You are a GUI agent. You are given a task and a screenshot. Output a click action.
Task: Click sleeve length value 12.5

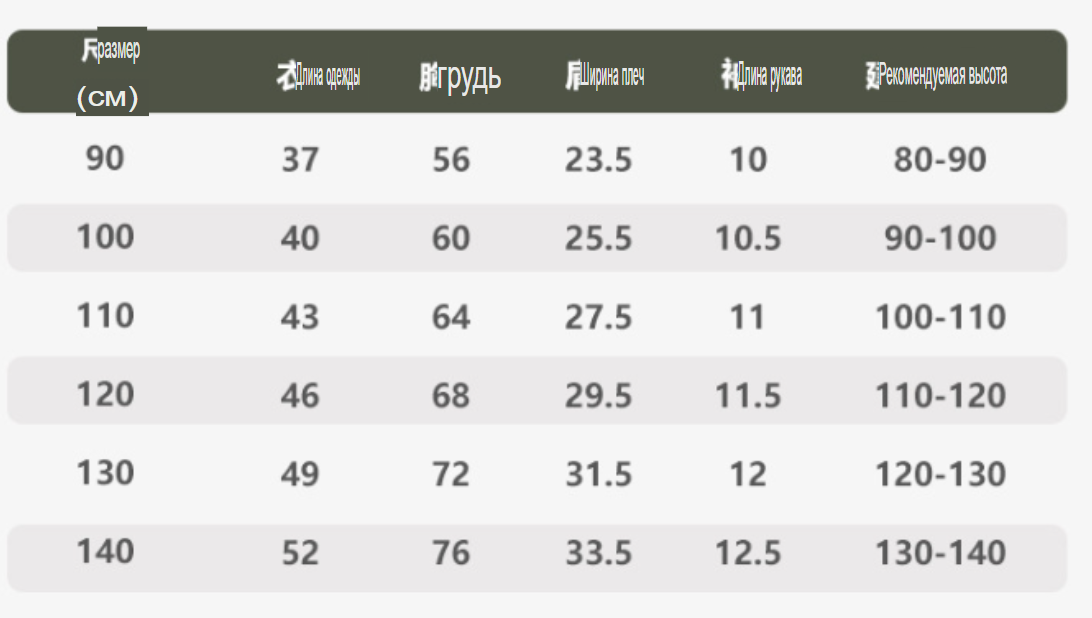tap(748, 553)
